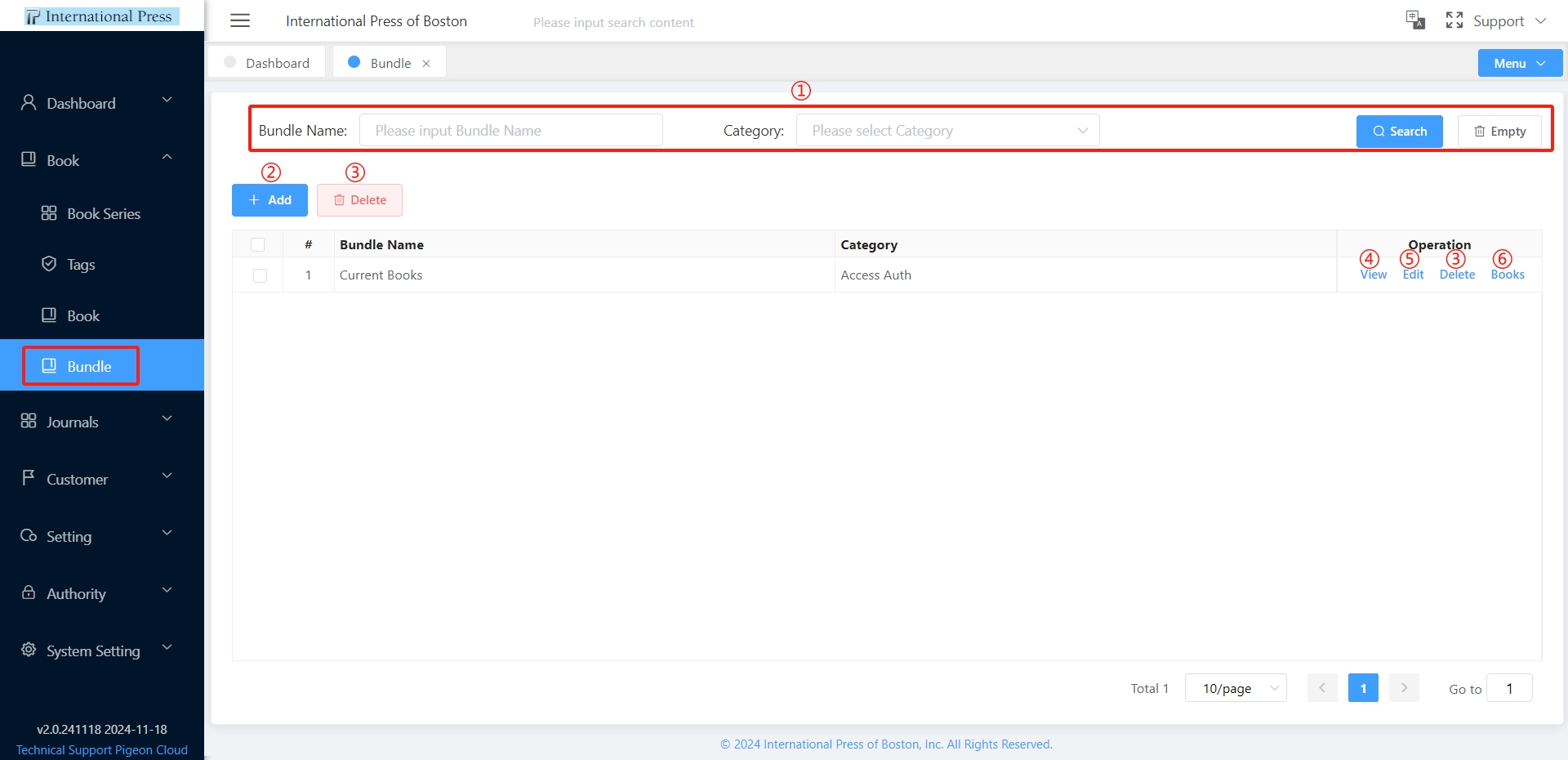
Task: Open the Book submenu item
Action: coord(102,315)
